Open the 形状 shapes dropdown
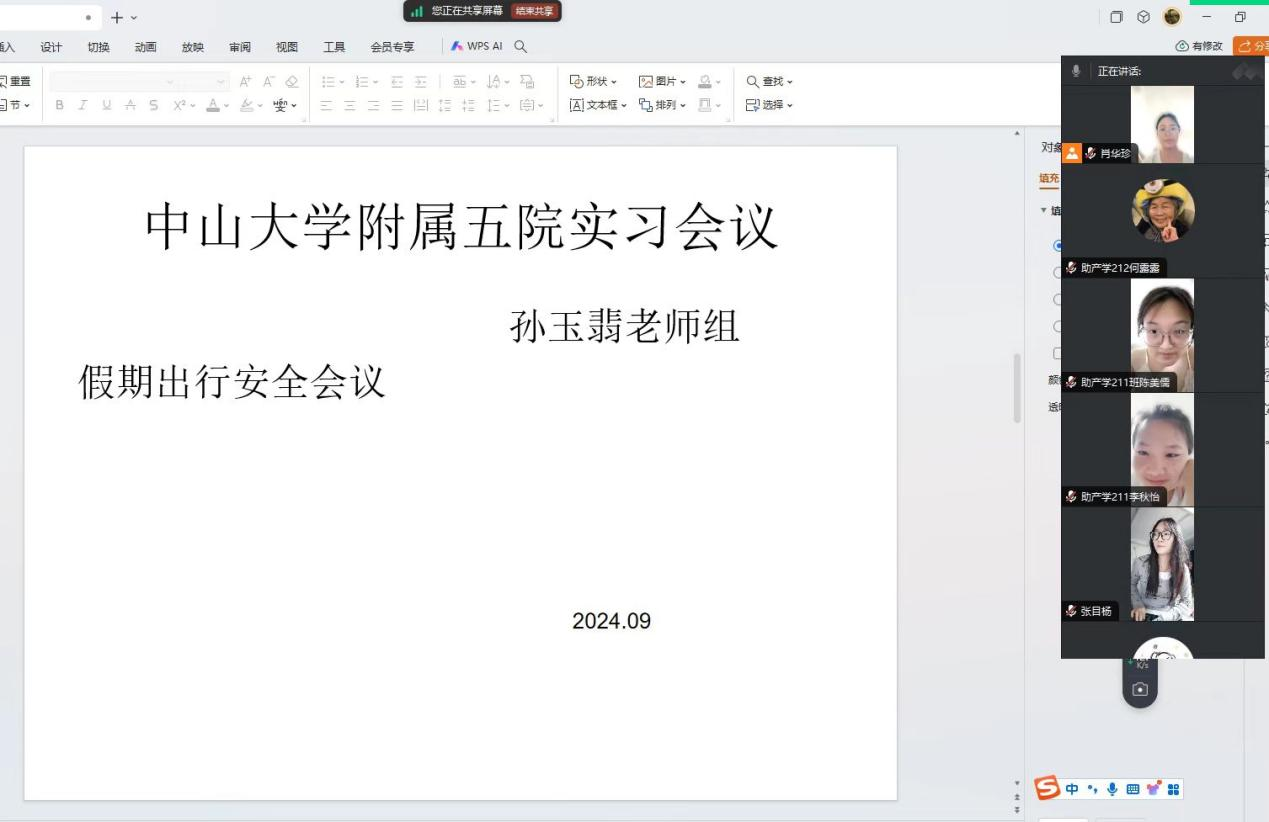The height and width of the screenshot is (822, 1269). [594, 82]
